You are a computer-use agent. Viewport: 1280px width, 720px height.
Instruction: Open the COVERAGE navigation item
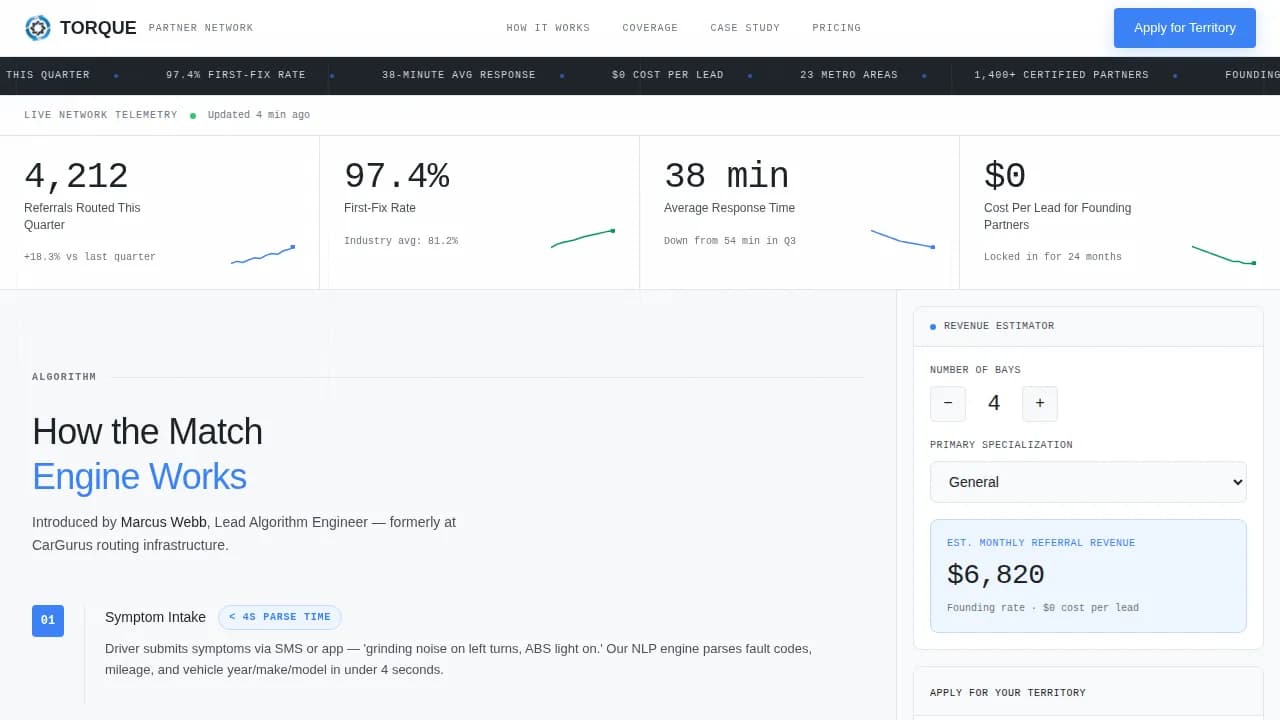point(650,28)
